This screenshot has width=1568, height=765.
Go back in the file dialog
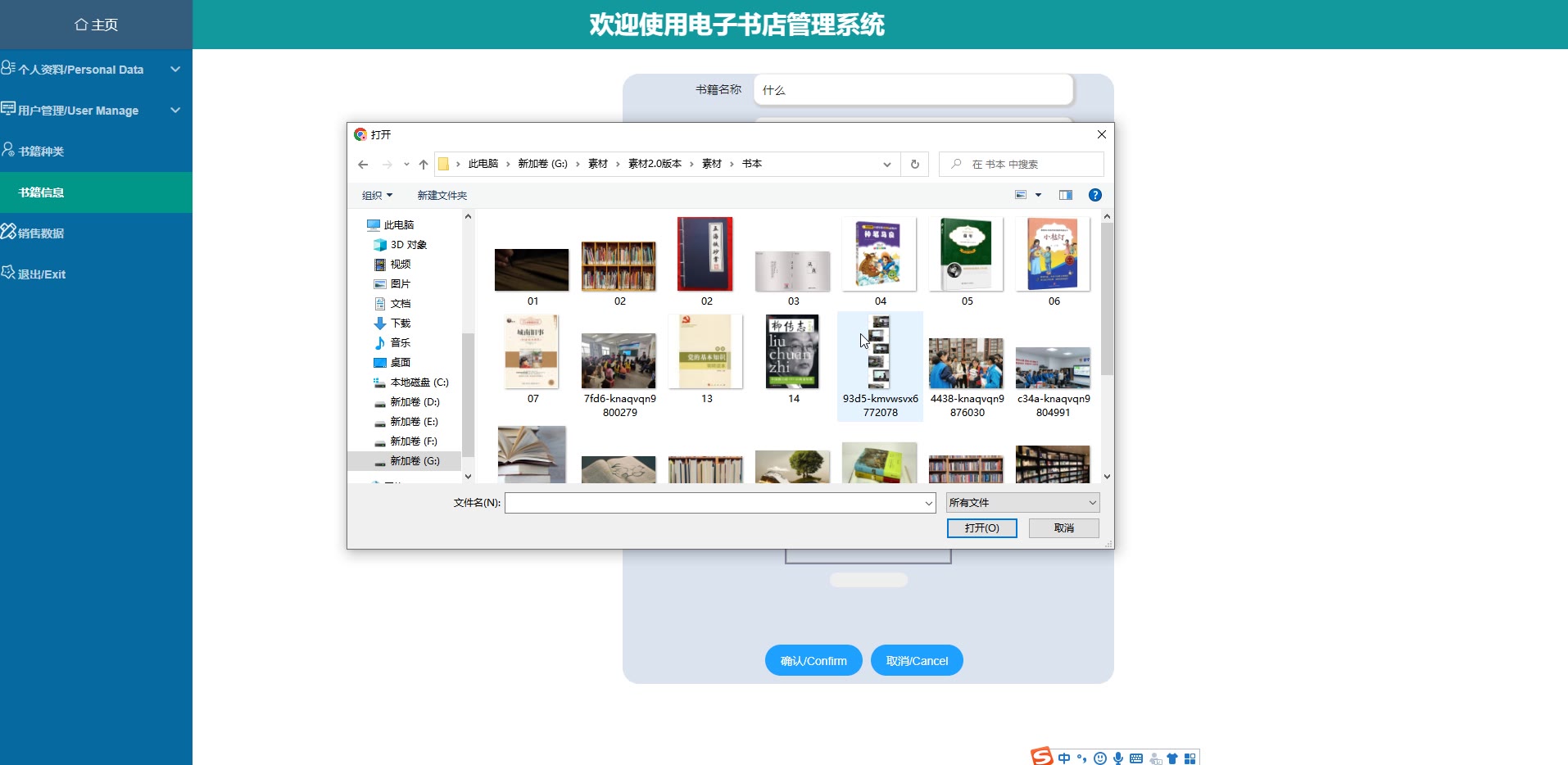click(x=363, y=165)
